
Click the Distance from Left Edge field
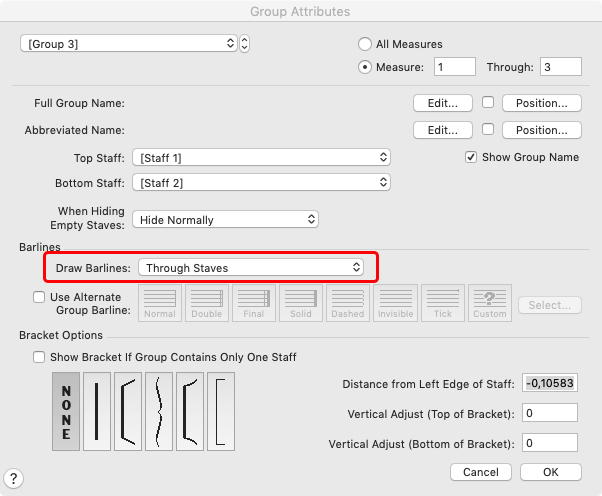pos(548,384)
